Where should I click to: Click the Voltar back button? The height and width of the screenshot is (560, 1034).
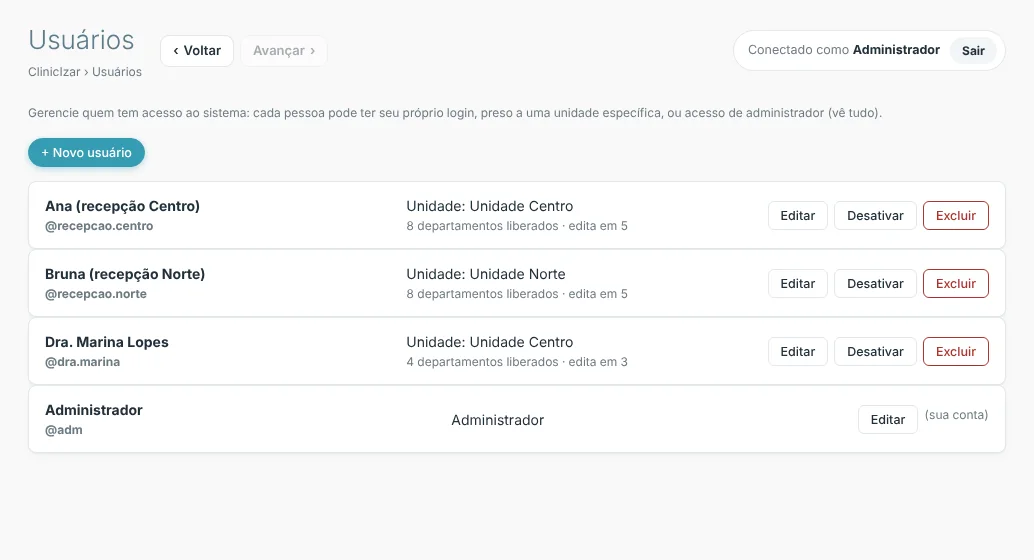click(197, 51)
